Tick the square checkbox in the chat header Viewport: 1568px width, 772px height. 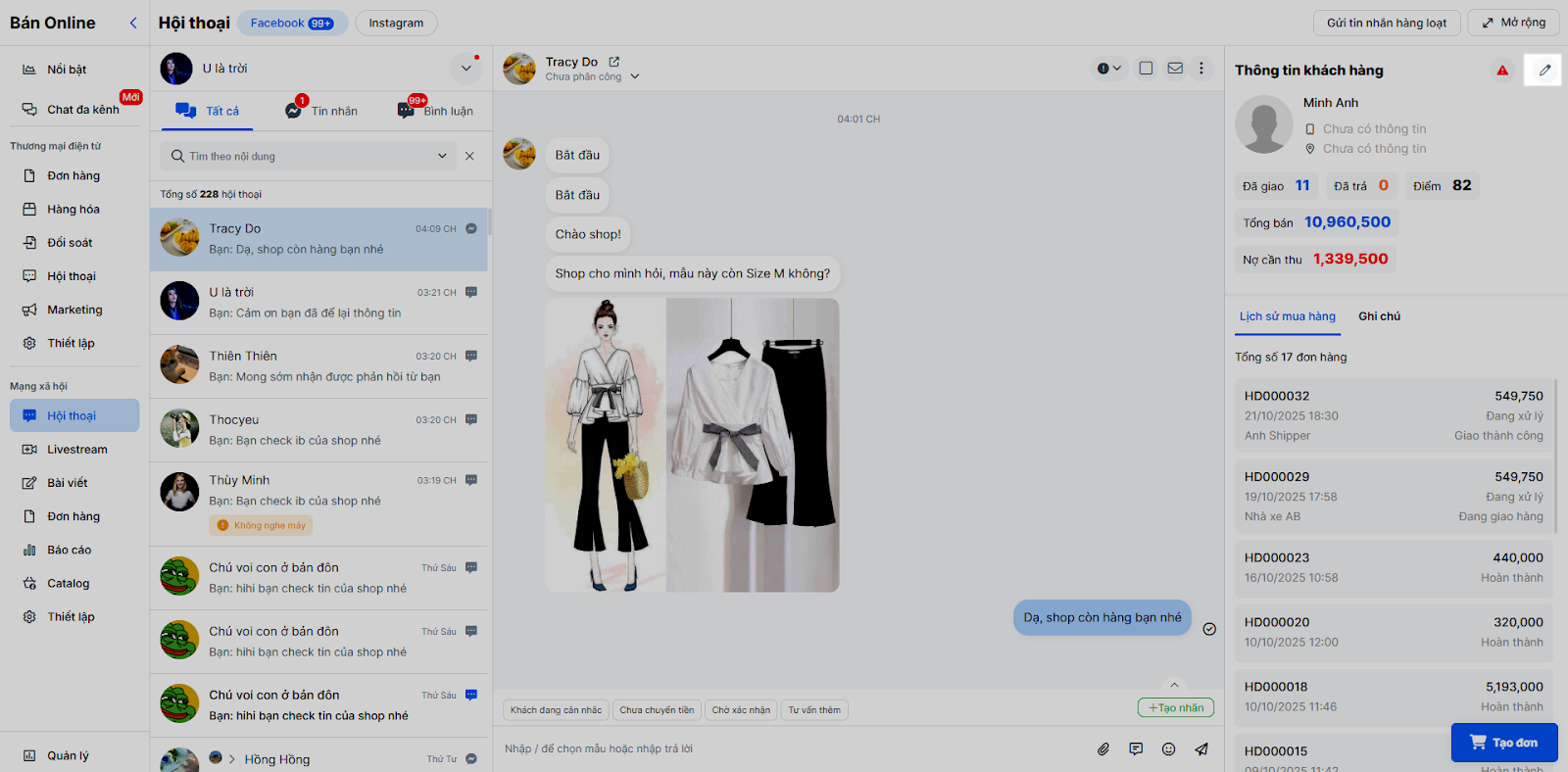(1146, 69)
